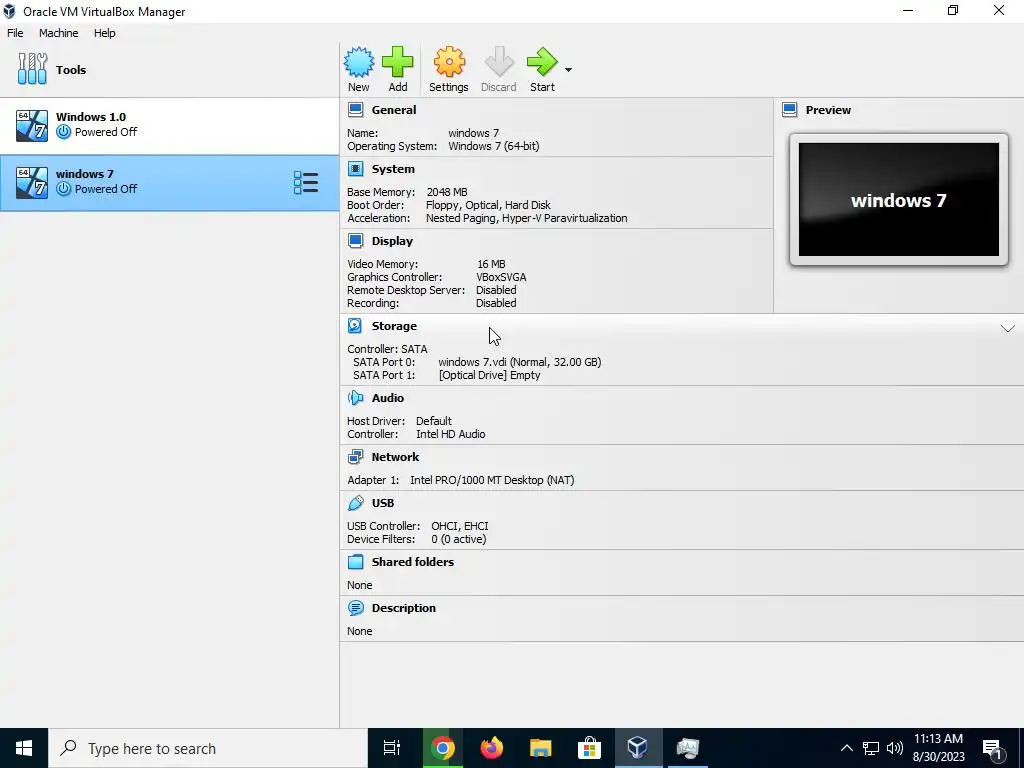Image resolution: width=1024 pixels, height=768 pixels.
Task: Click the volume speaker tray icon
Action: (x=895, y=748)
